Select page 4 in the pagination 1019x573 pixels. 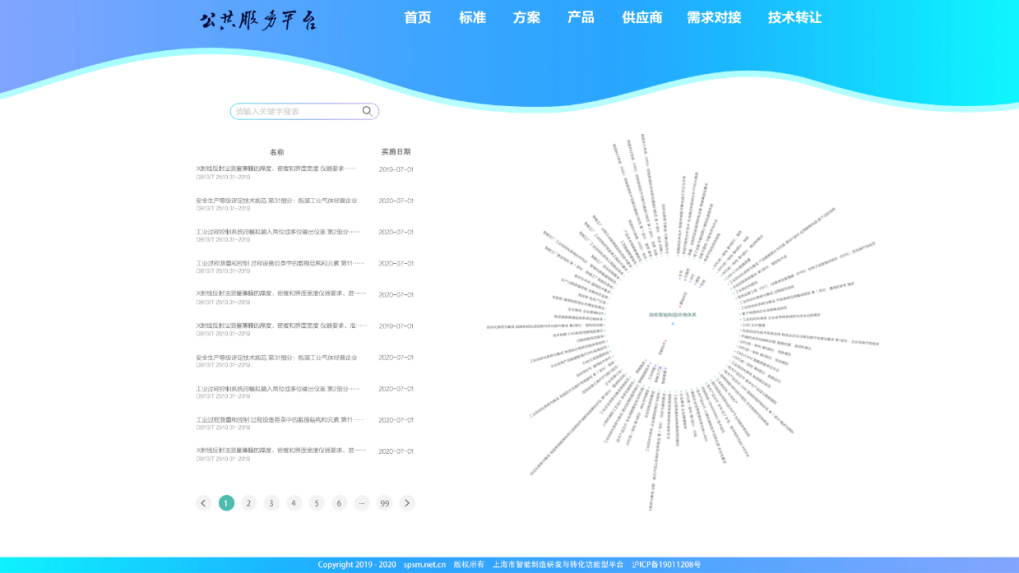294,503
